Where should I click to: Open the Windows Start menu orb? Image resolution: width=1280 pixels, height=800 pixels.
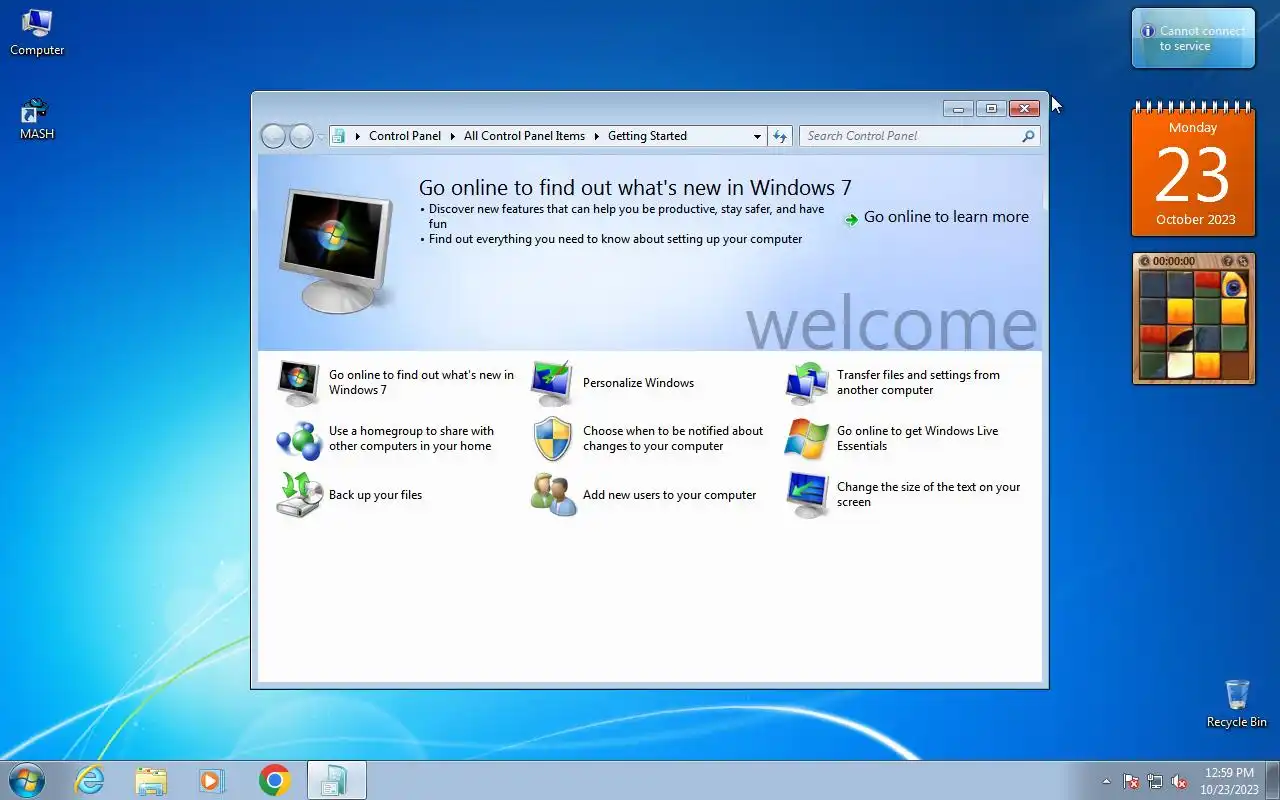[x=26, y=780]
